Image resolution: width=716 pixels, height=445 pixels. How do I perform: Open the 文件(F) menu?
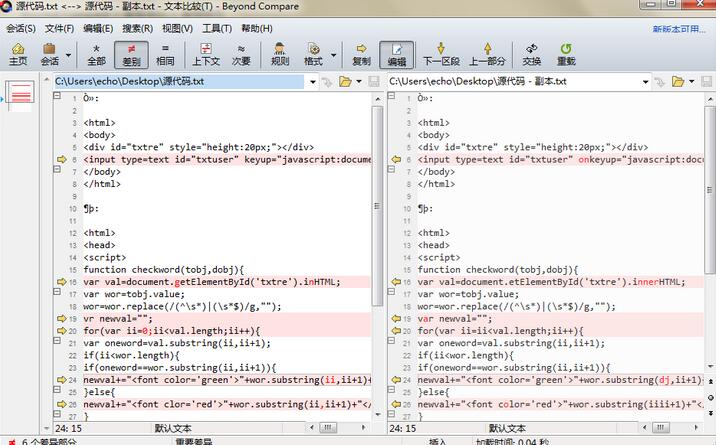pyautogui.click(x=59, y=28)
